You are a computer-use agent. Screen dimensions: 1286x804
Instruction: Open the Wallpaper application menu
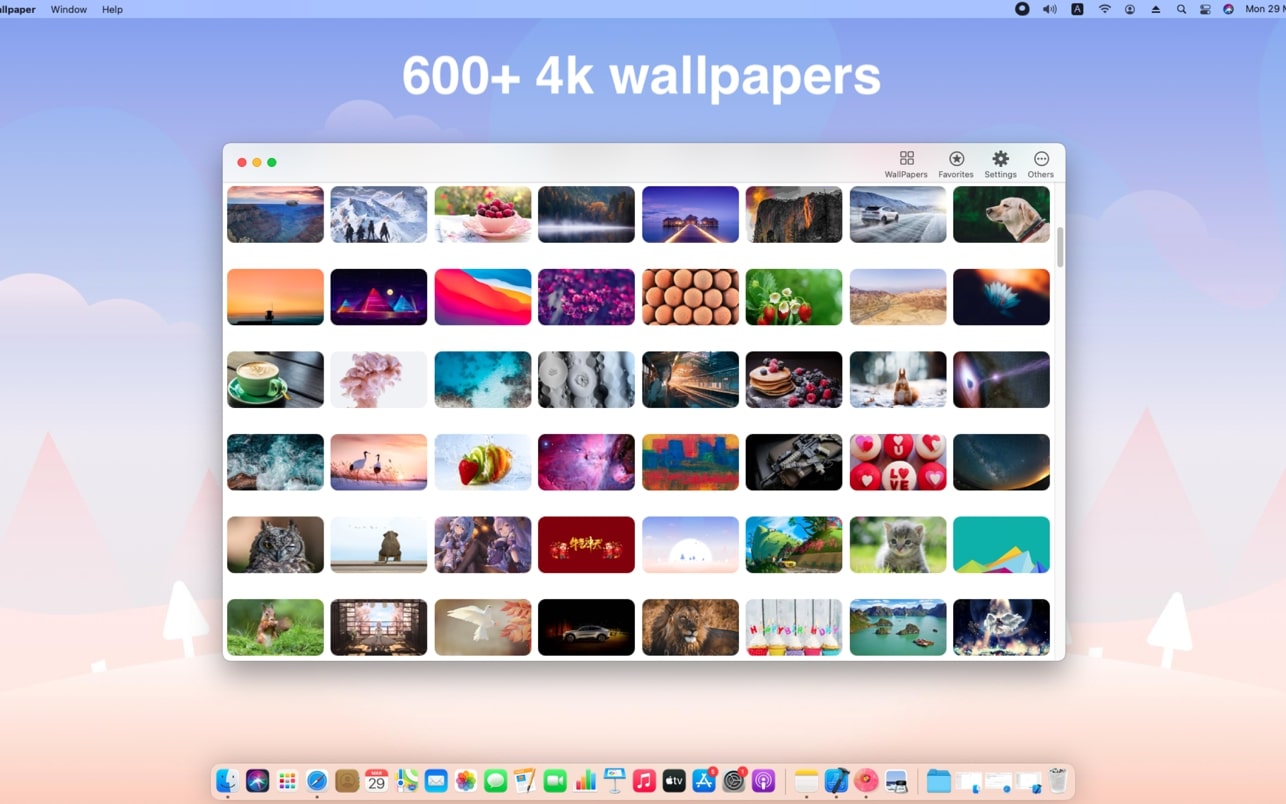(x=16, y=9)
